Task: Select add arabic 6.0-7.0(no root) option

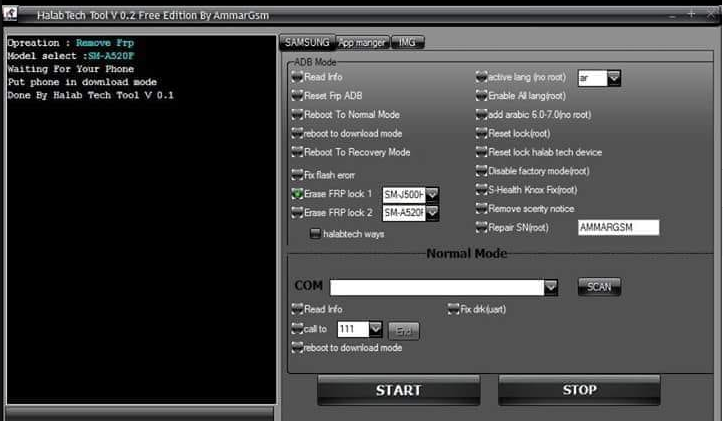Action: point(534,115)
